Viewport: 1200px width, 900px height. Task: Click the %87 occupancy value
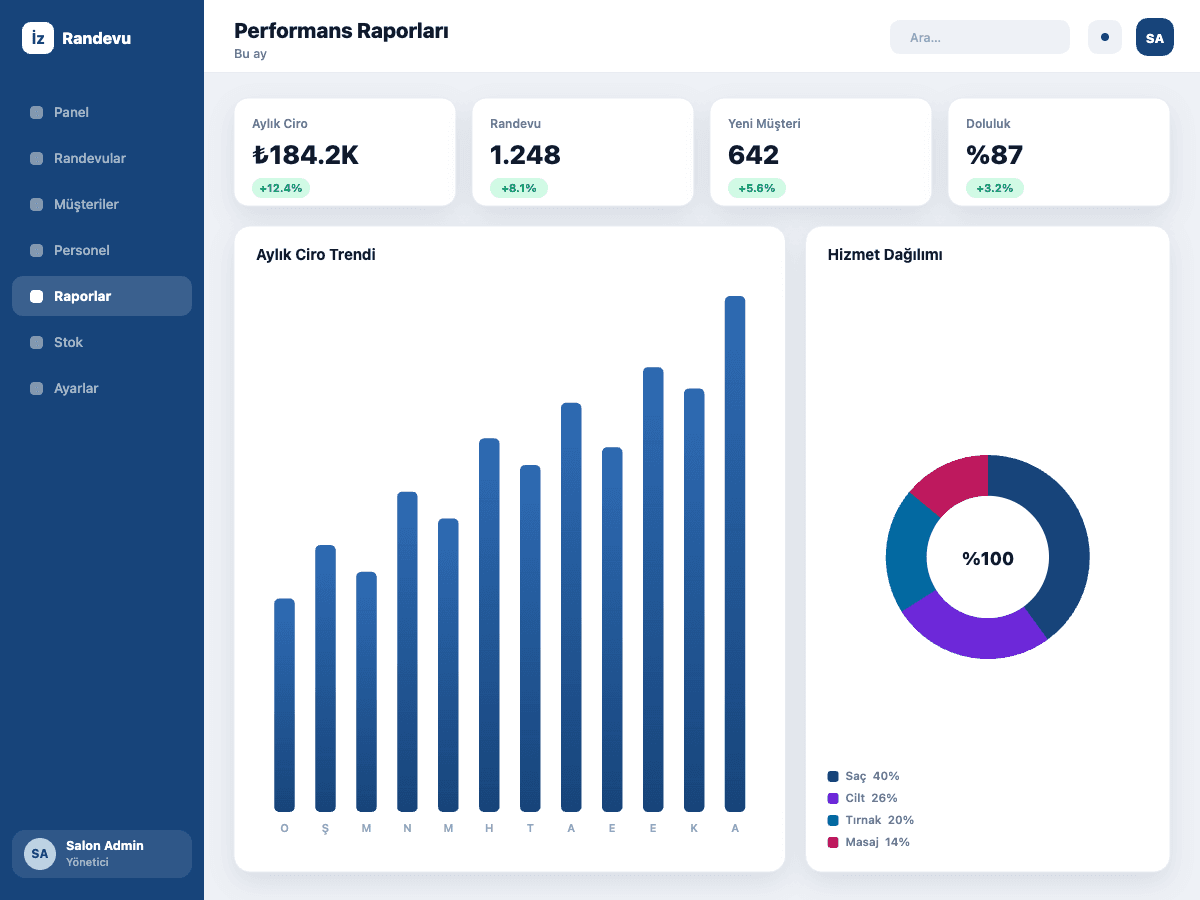pyautogui.click(x=994, y=155)
